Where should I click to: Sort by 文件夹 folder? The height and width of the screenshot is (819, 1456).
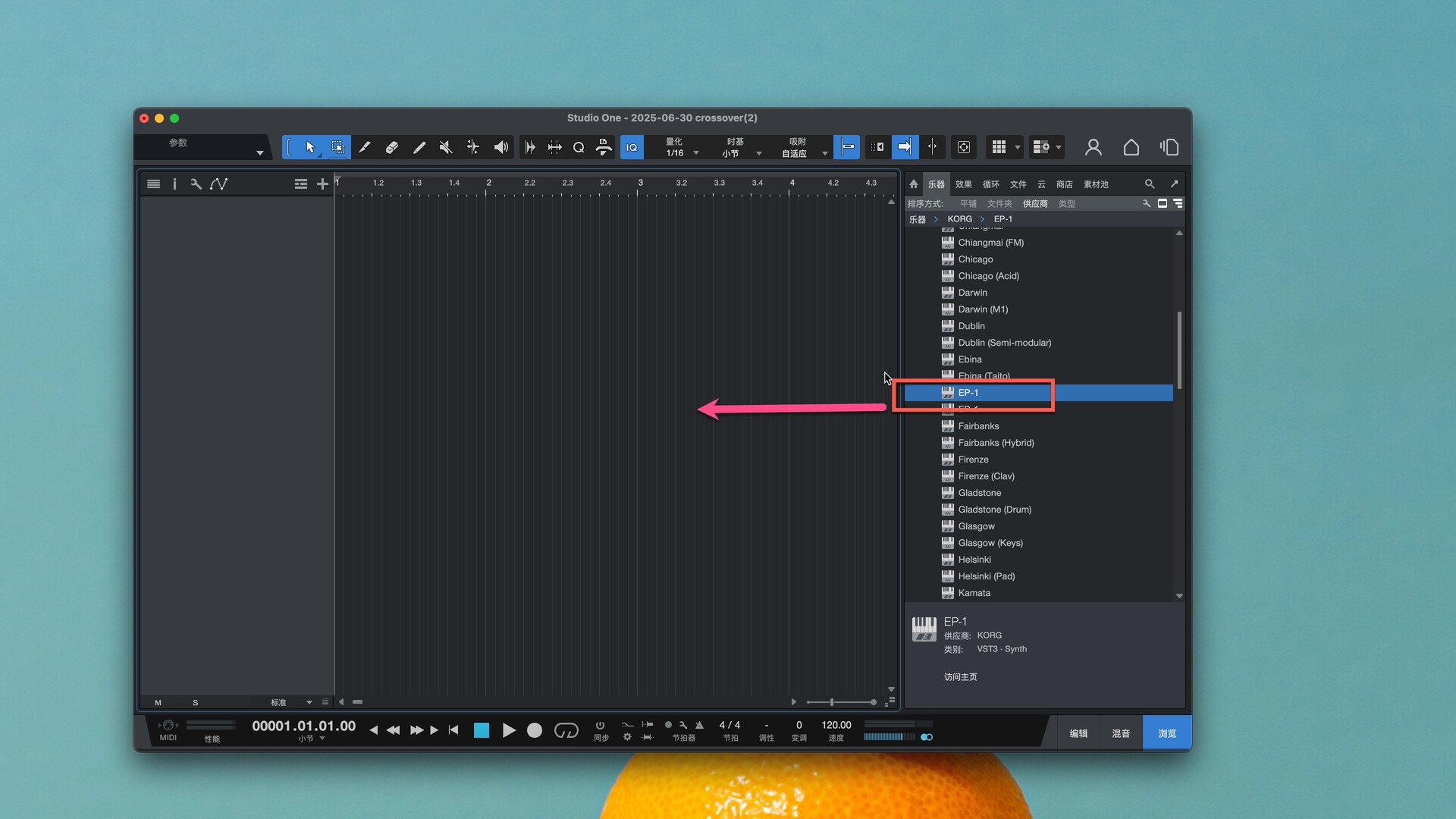[999, 204]
